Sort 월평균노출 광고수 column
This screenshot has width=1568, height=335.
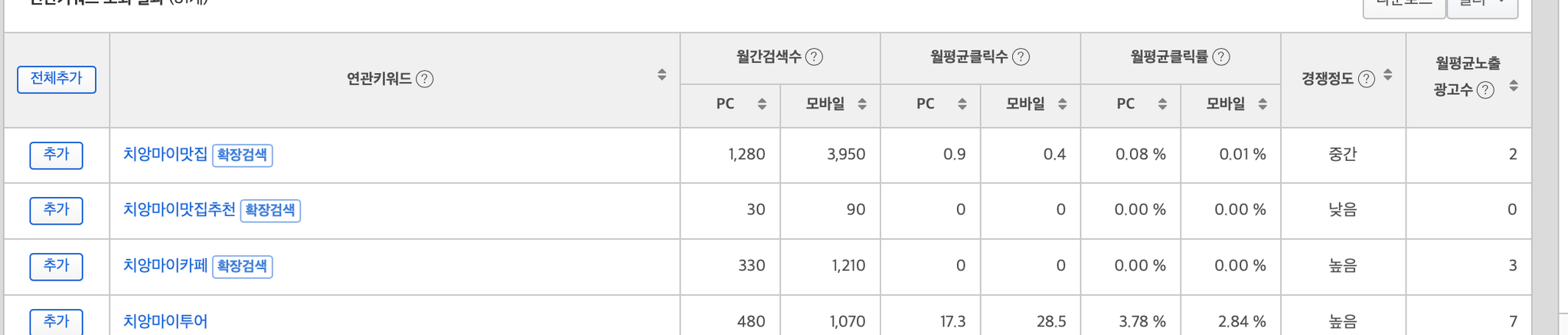pyautogui.click(x=1514, y=86)
